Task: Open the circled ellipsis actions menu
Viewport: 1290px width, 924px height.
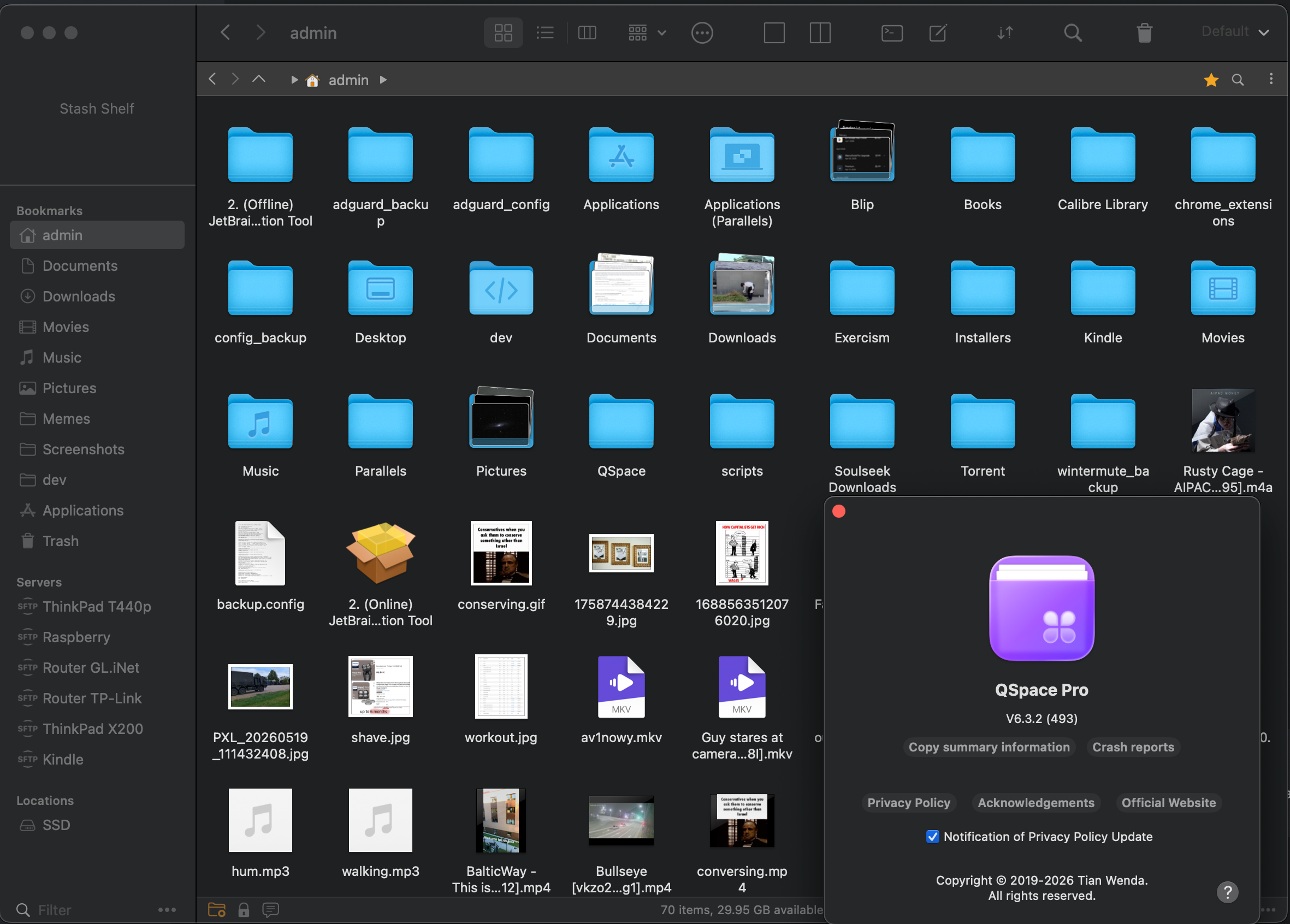Action: coord(702,32)
